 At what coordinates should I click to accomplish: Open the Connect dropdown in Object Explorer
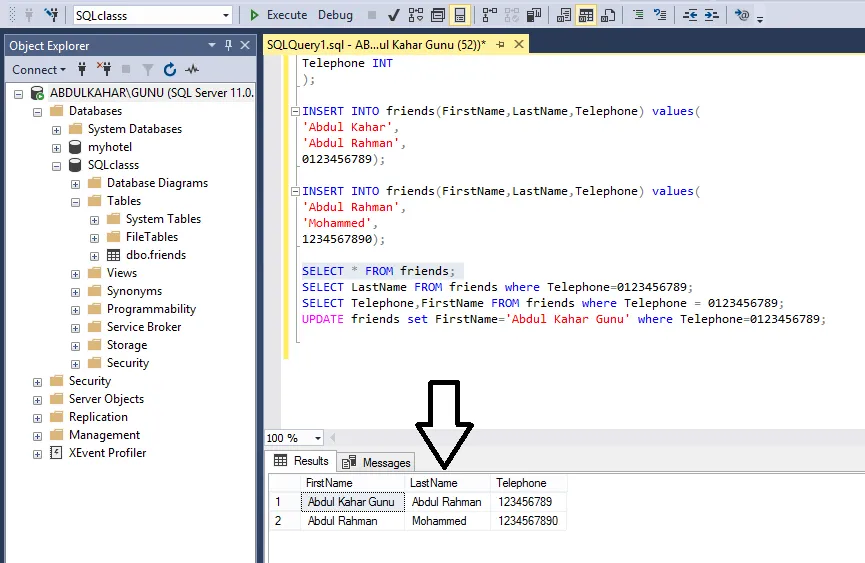[39, 69]
